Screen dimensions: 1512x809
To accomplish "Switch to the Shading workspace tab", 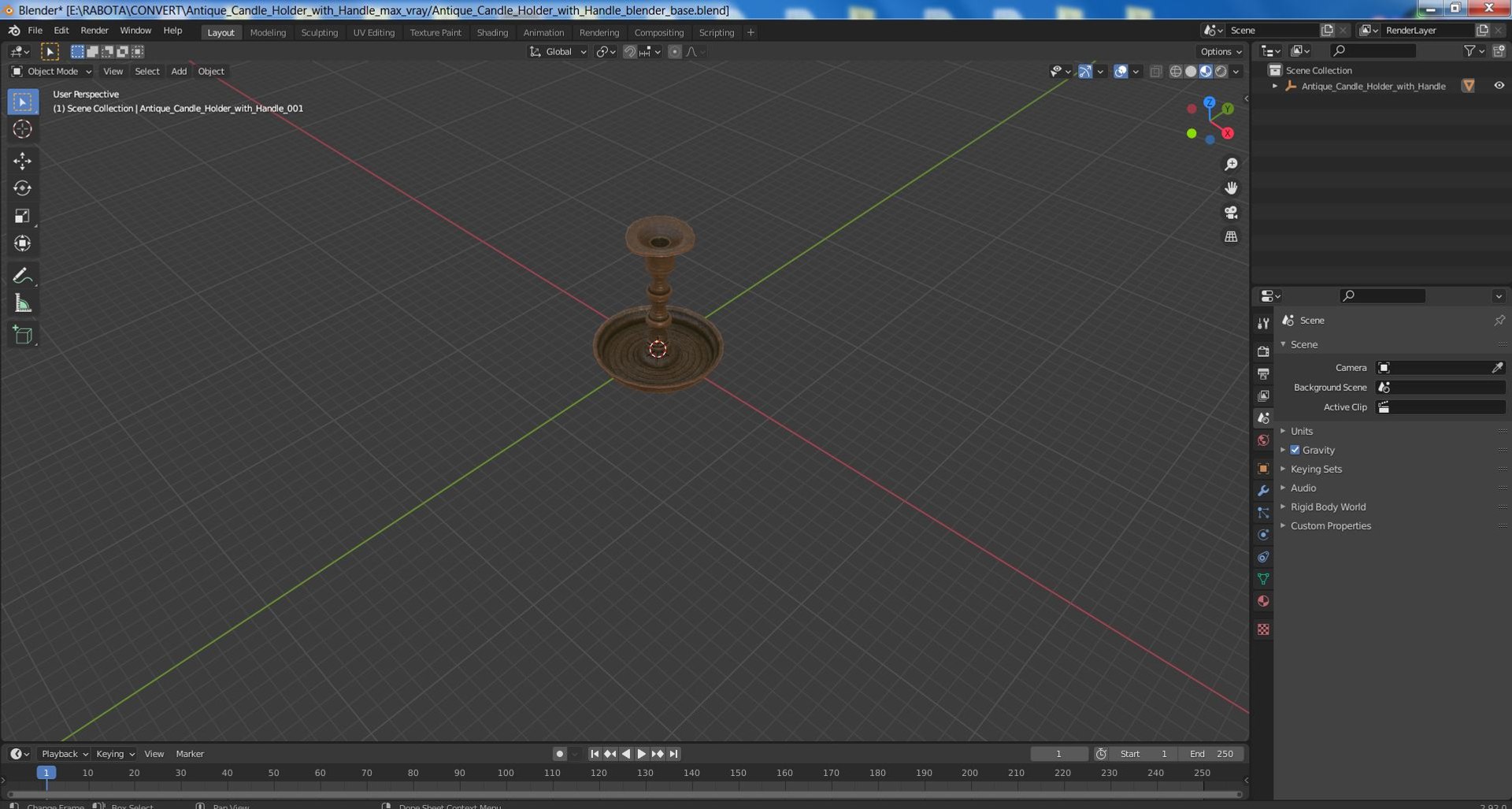I will click(492, 32).
